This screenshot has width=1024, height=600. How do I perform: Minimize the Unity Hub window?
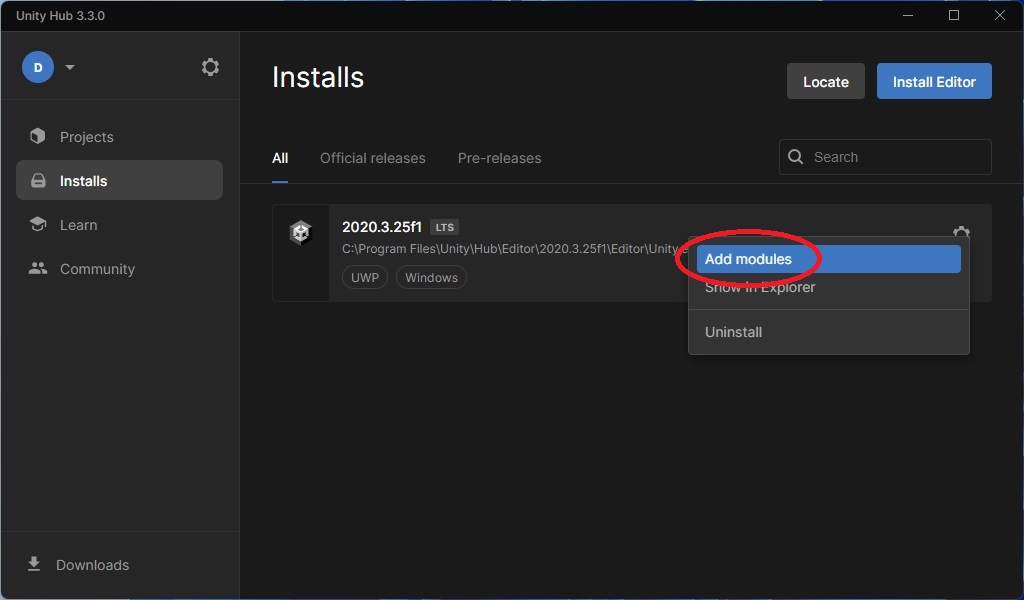[908, 15]
